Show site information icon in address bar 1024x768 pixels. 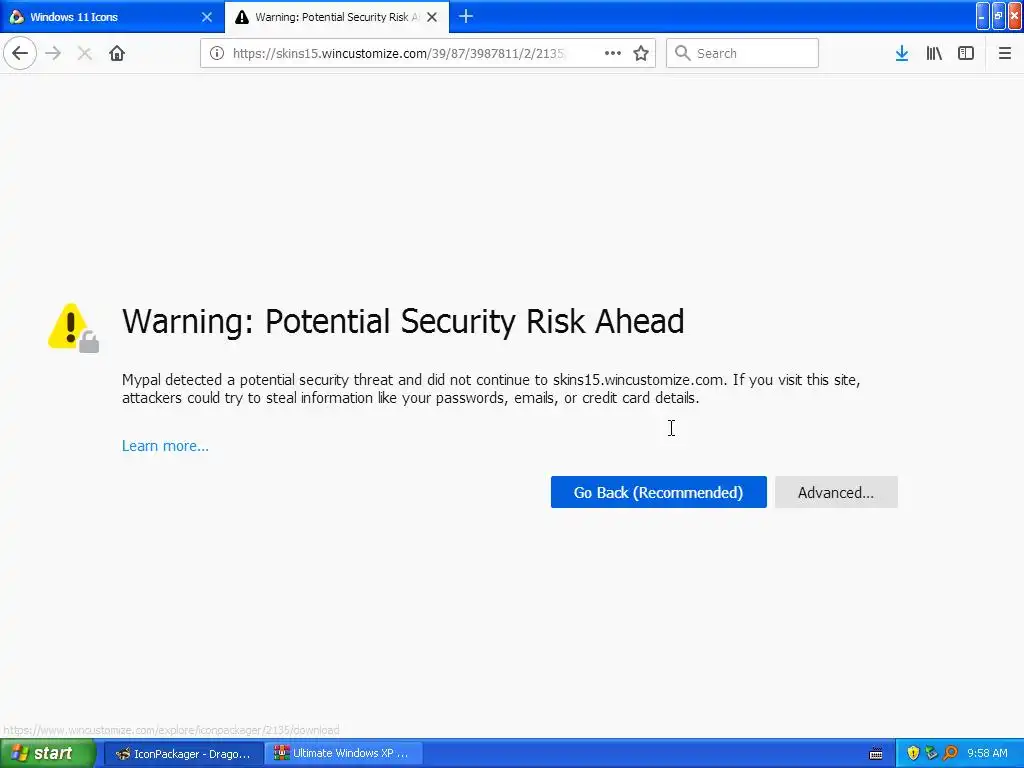(217, 54)
